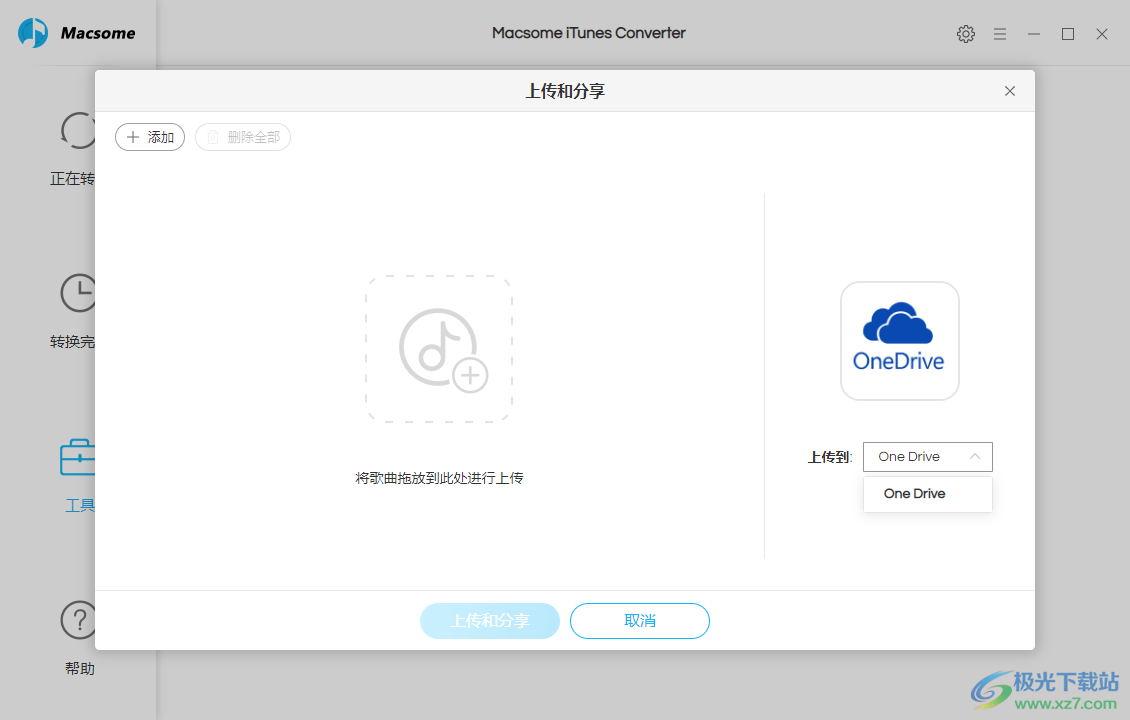The width and height of the screenshot is (1130, 720).
Task: Open the upload destination combo box
Action: [927, 457]
